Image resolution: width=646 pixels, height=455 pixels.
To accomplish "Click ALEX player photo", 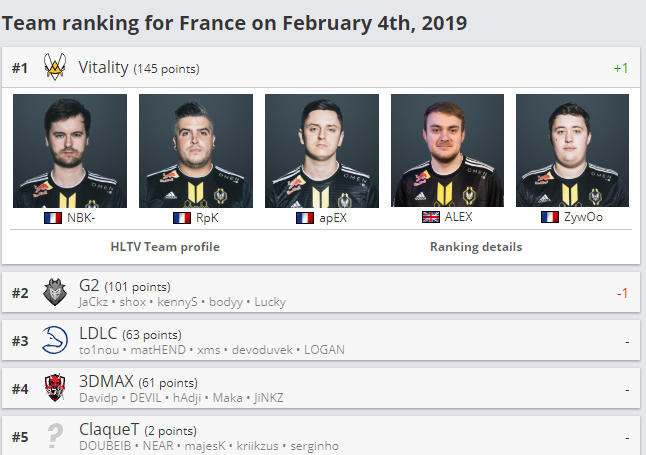I will coord(447,150).
